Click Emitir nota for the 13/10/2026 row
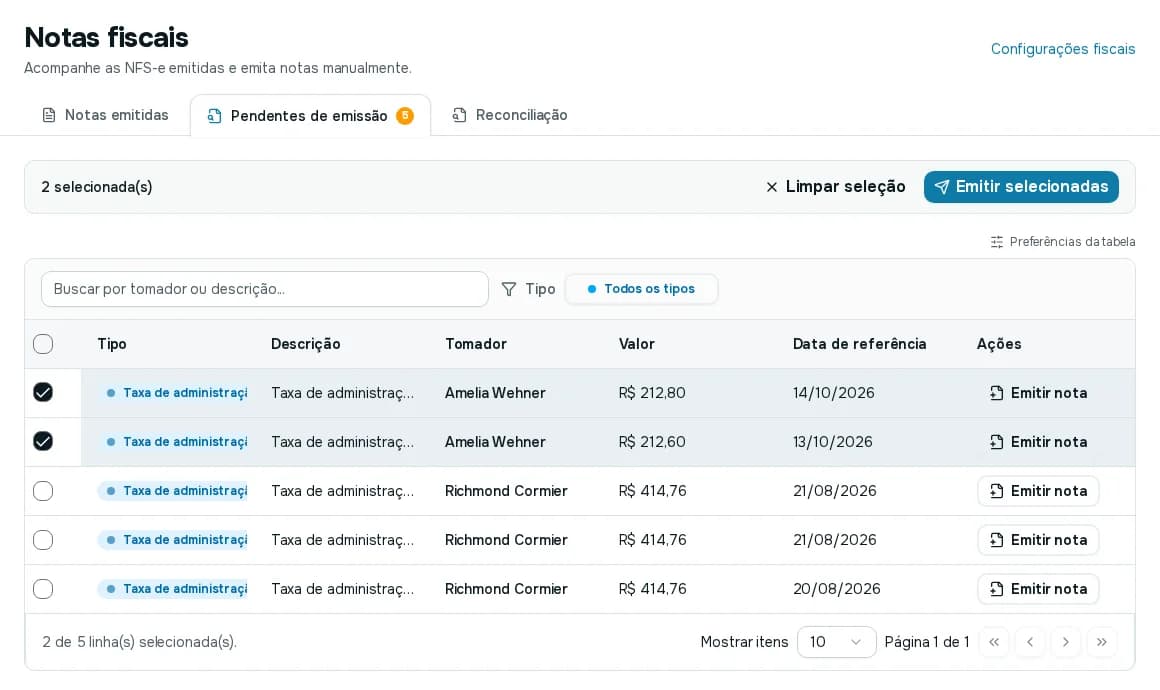1160x690 pixels. click(1038, 442)
